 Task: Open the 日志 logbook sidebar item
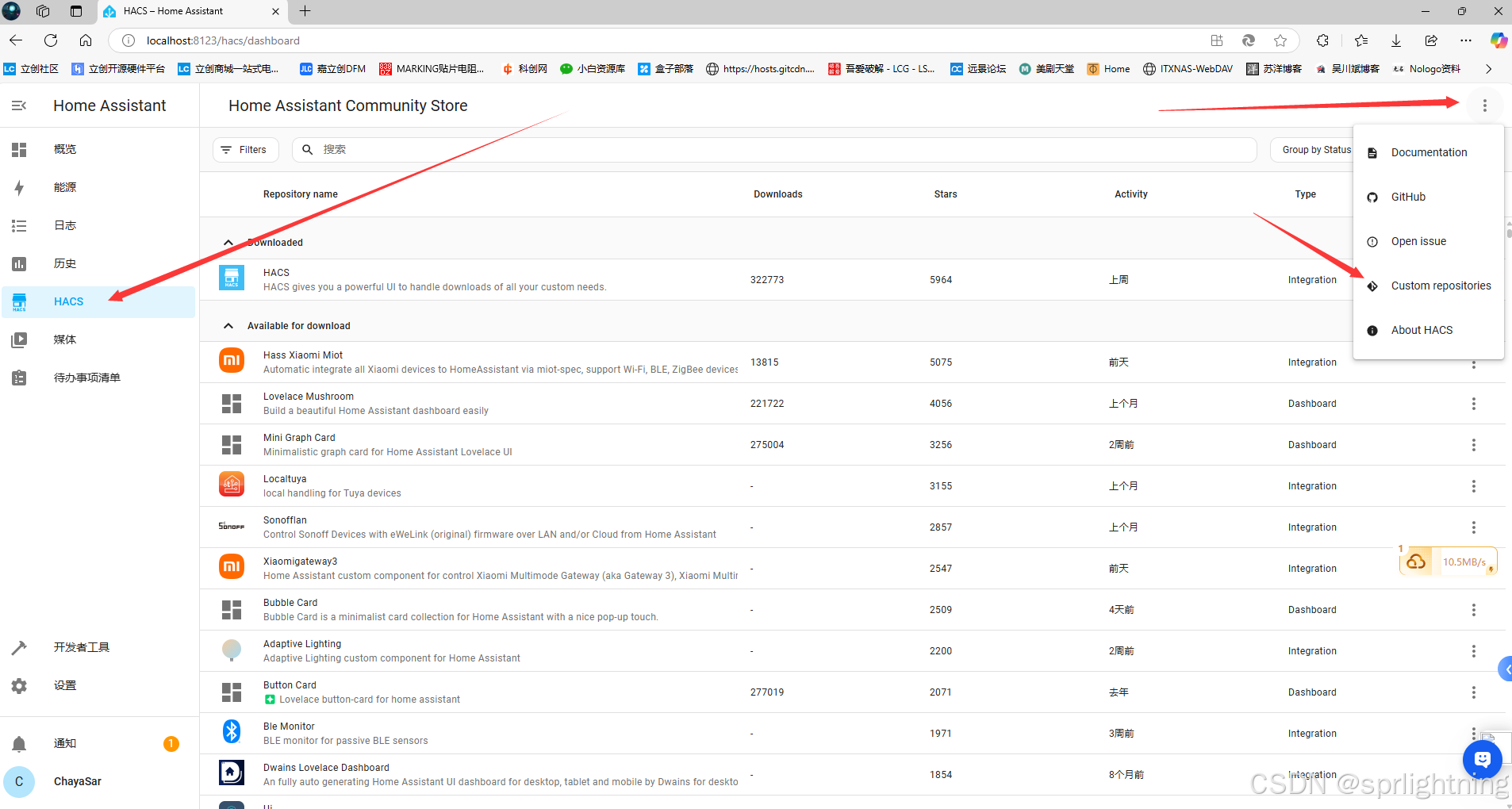click(98, 225)
